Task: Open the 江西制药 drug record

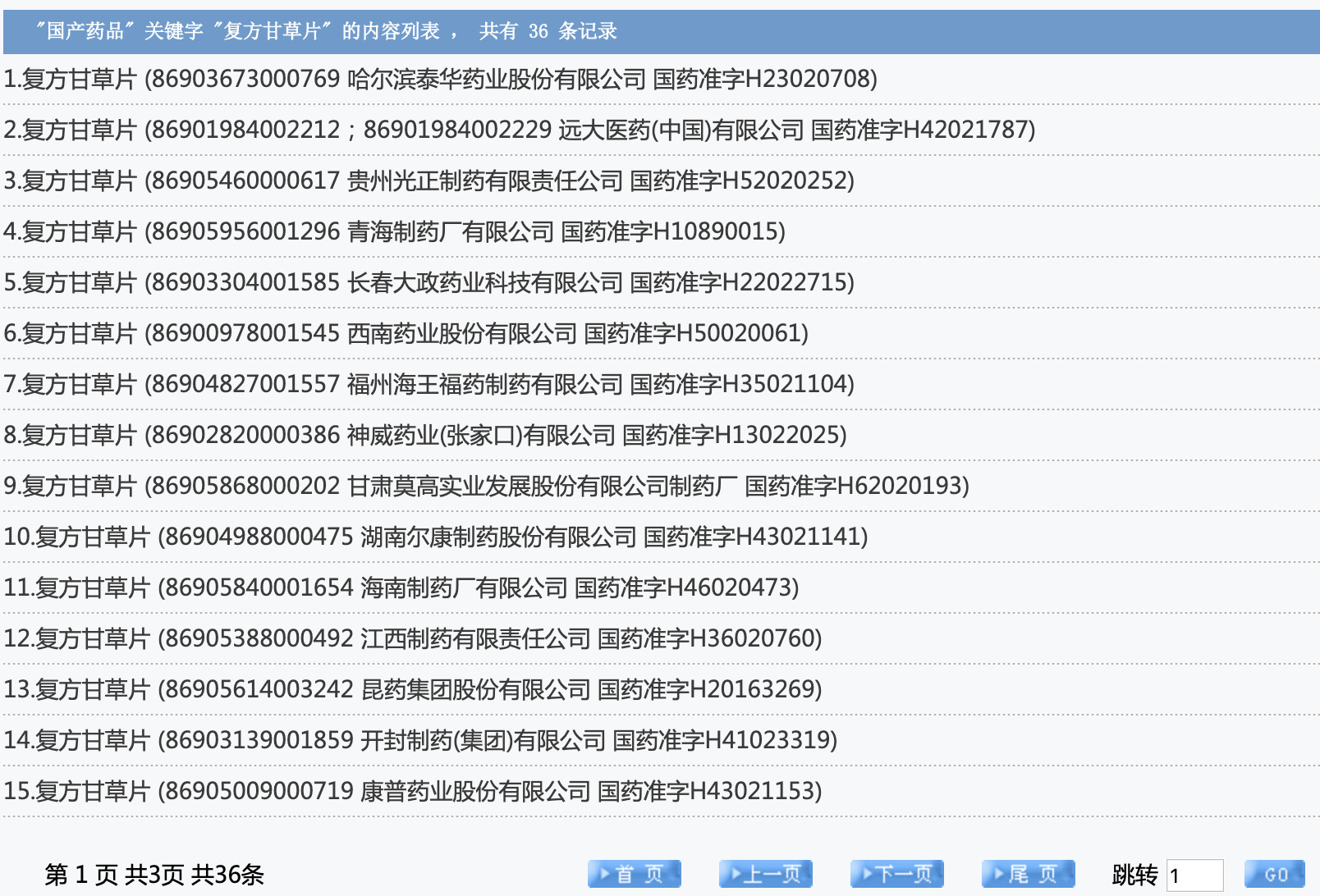Action: tap(412, 638)
